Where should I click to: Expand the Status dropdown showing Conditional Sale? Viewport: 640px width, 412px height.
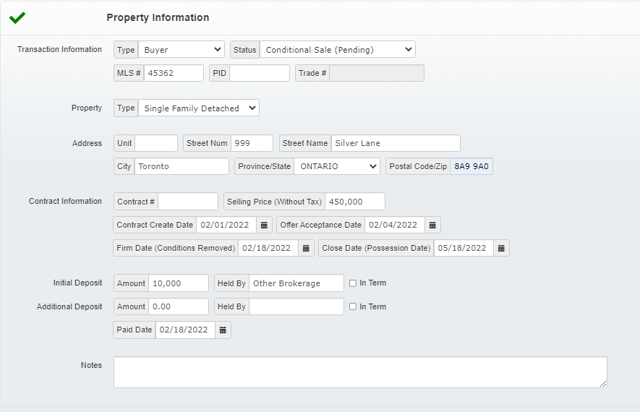coord(337,49)
